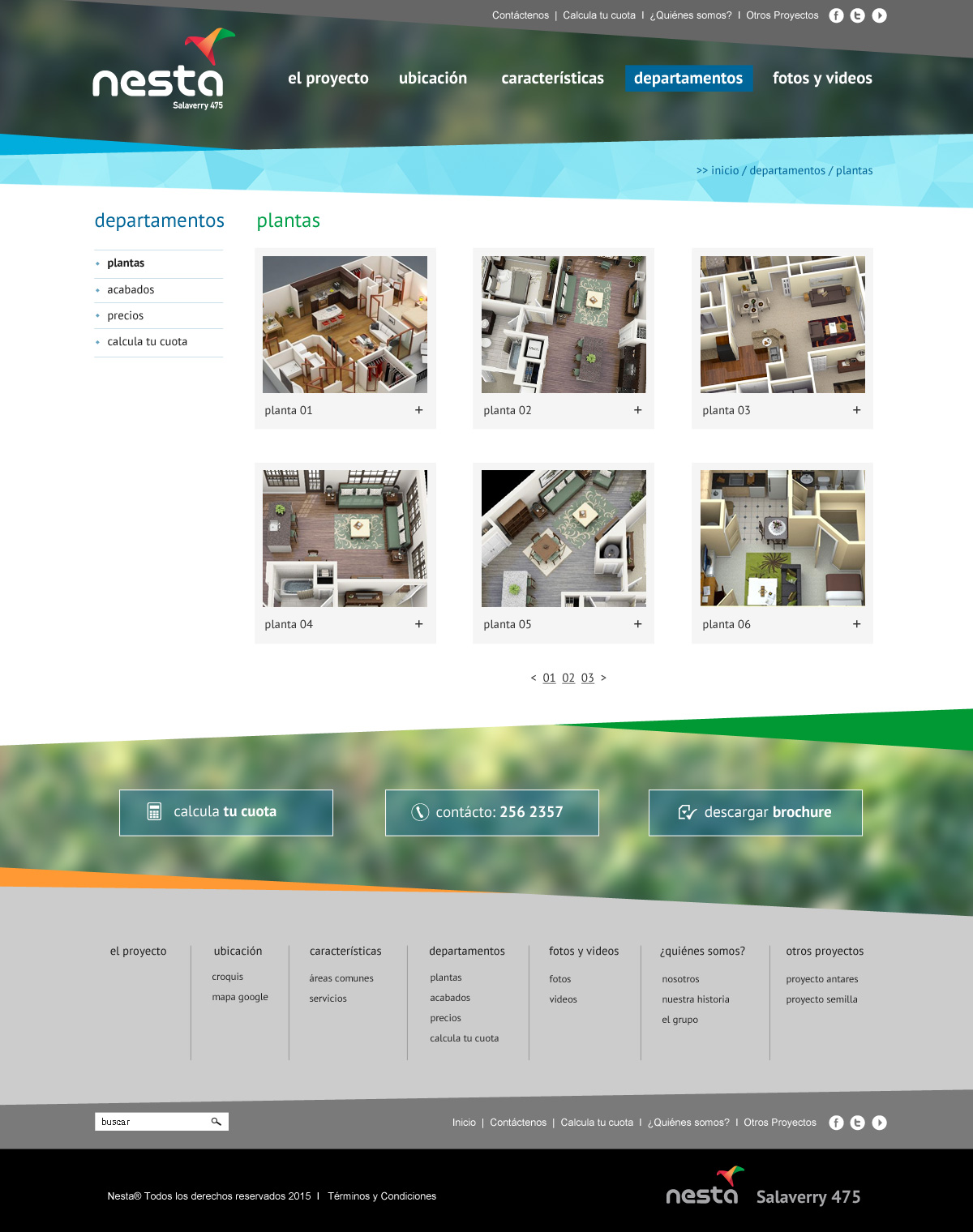Open 'nosotros' in the footer sitemap
973x1232 pixels.
680,980
